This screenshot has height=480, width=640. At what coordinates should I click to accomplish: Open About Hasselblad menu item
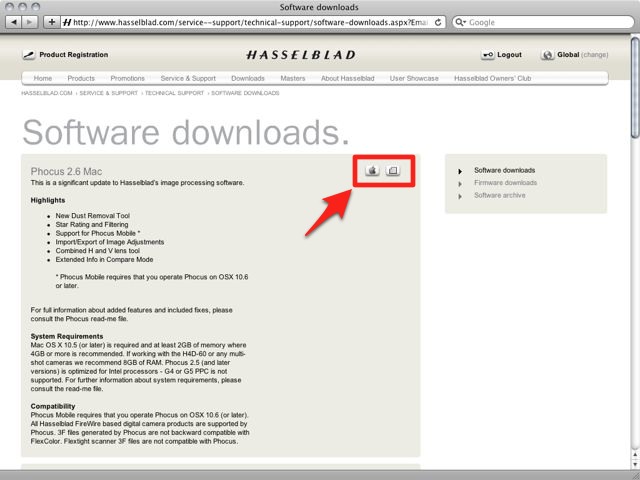tap(347, 78)
